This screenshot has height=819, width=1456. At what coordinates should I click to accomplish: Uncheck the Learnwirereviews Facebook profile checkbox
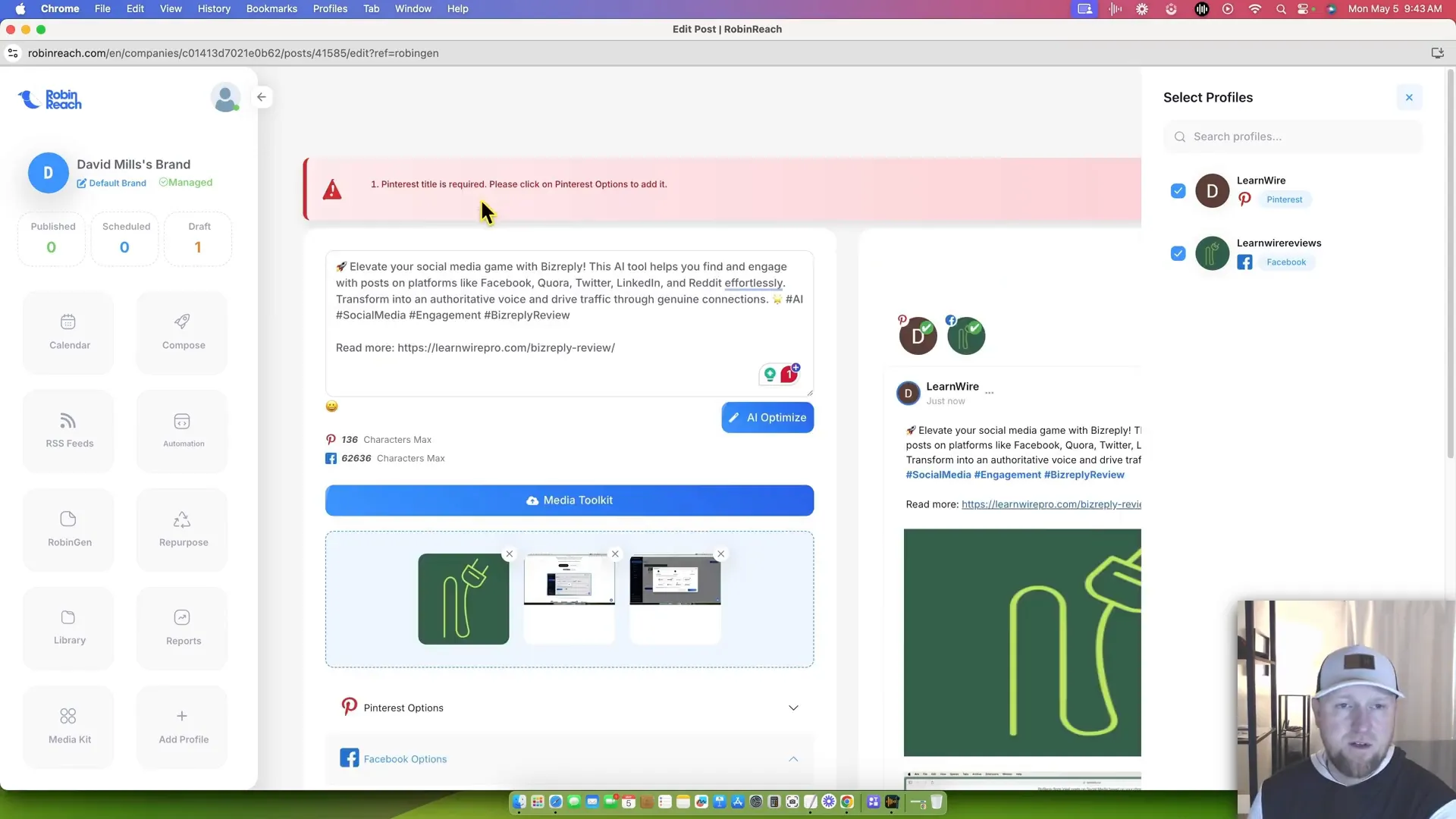[x=1178, y=253]
